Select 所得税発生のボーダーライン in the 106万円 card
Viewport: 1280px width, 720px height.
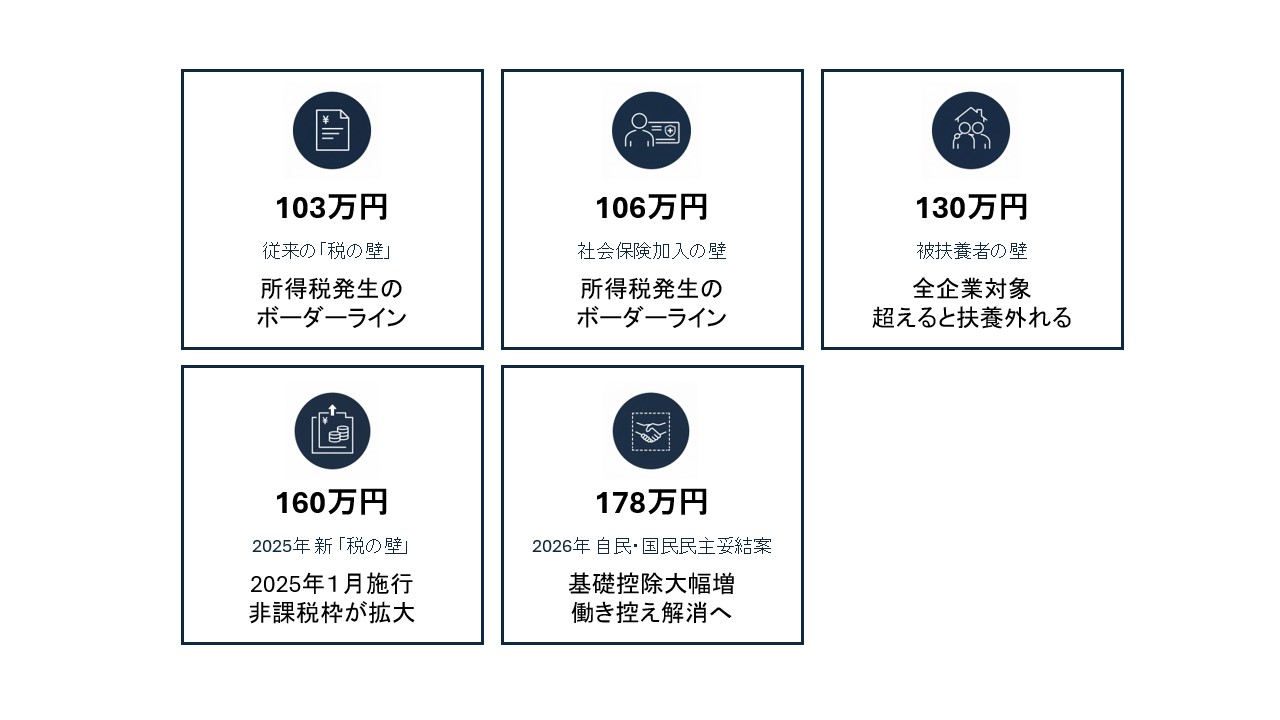coord(652,304)
